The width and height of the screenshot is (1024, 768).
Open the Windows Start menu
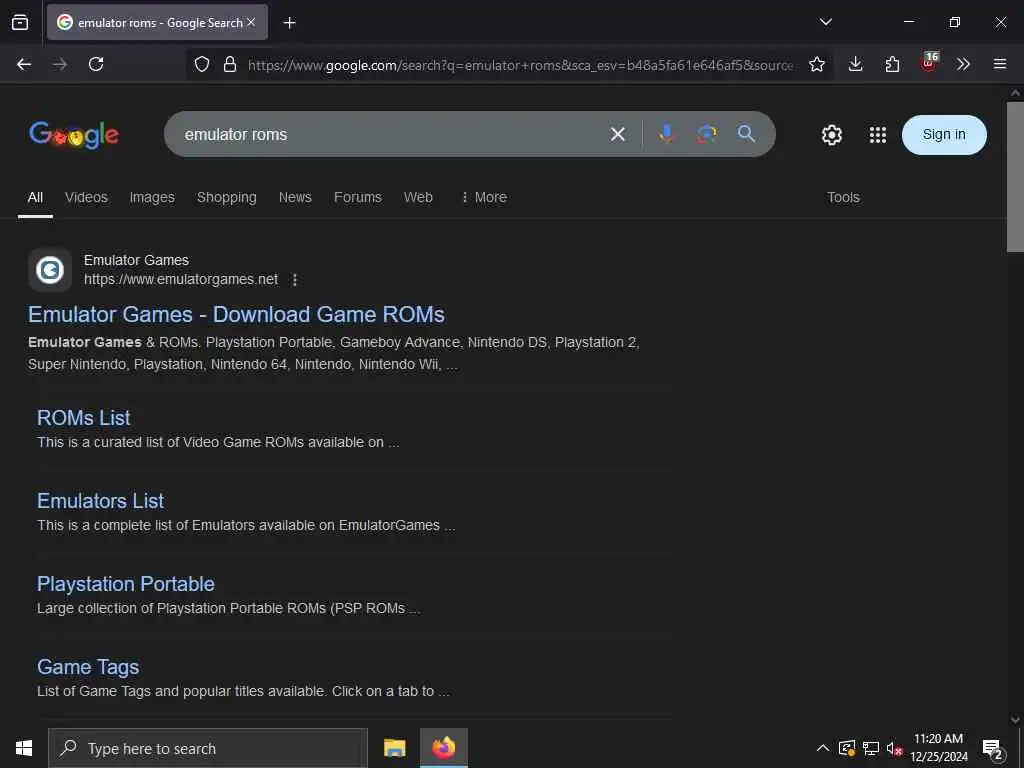[24, 748]
